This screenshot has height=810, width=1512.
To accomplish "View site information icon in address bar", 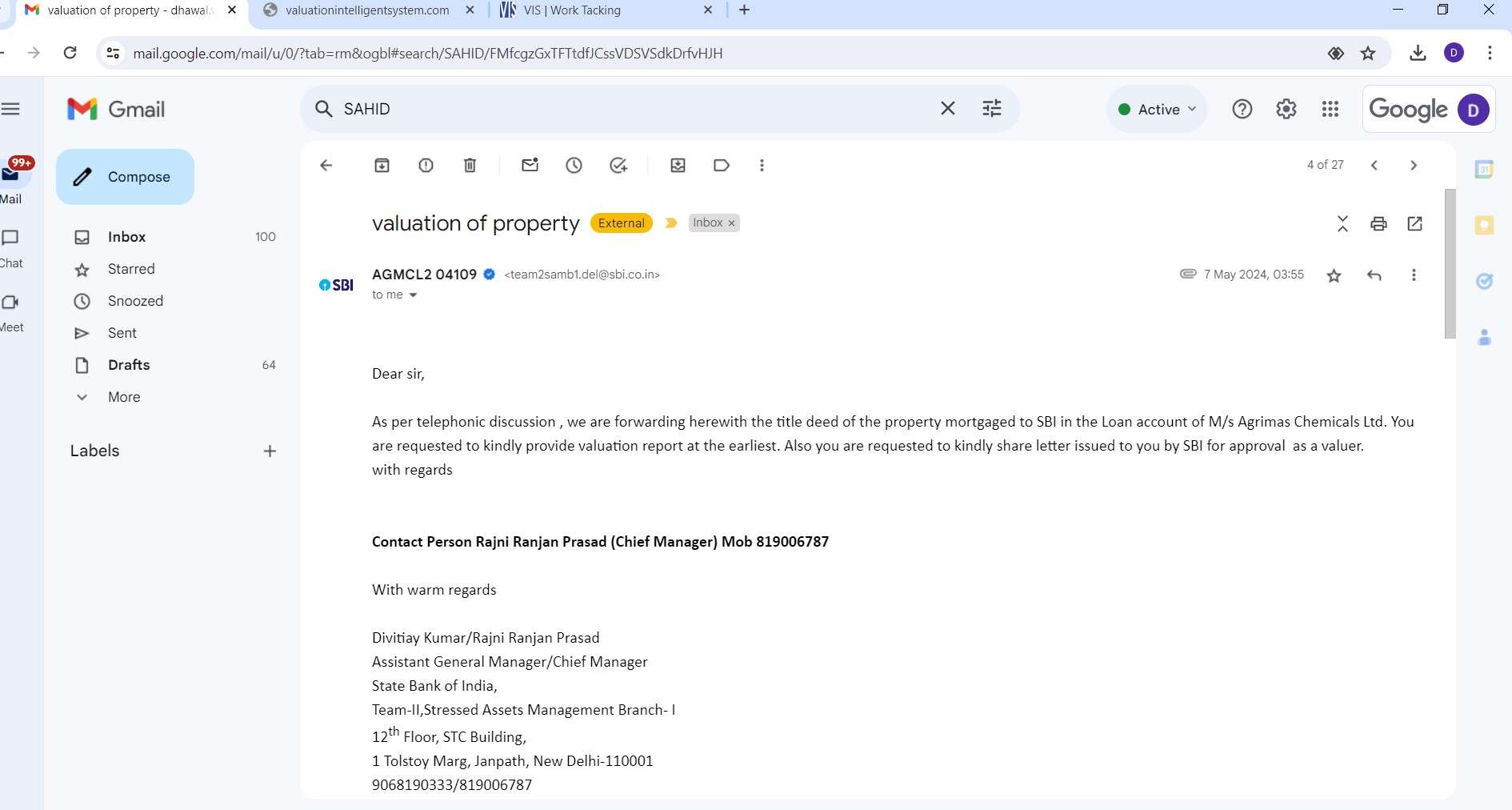I will tap(113, 53).
